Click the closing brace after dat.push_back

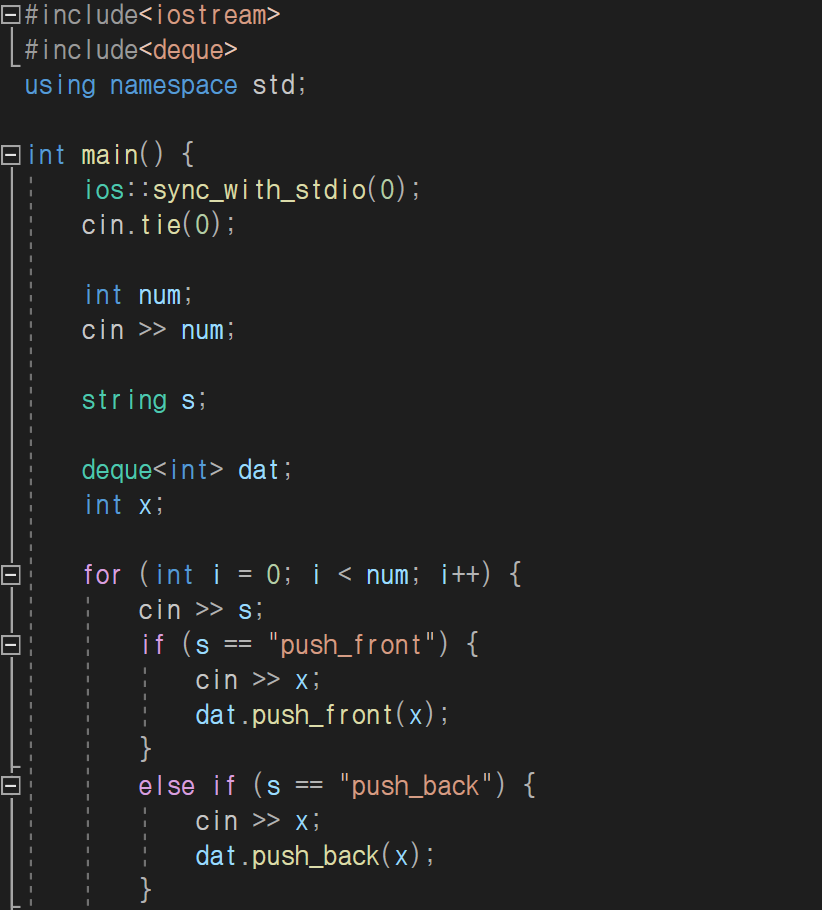point(146,890)
